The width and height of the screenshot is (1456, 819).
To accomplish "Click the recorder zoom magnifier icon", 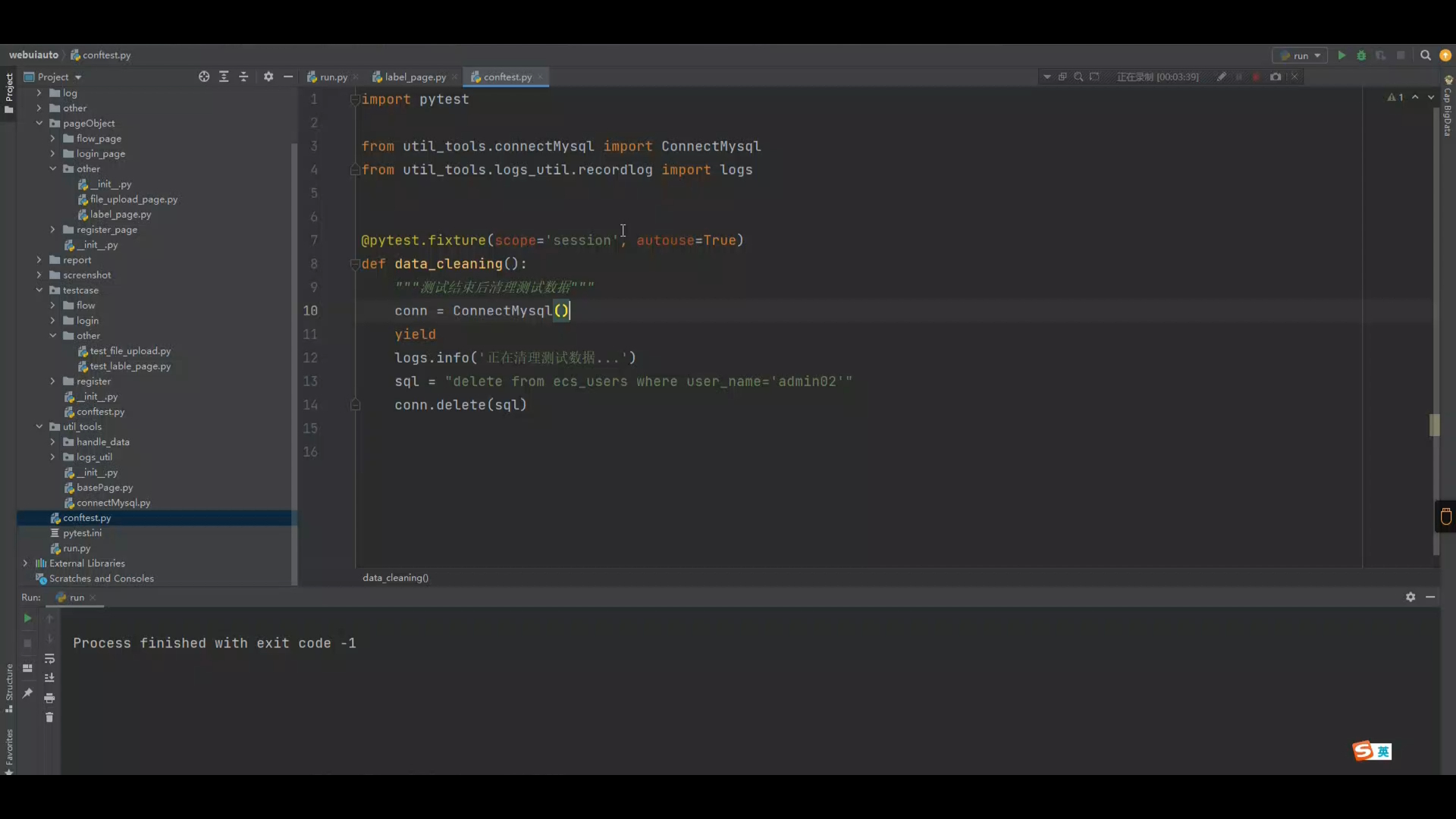I will coord(1078,77).
